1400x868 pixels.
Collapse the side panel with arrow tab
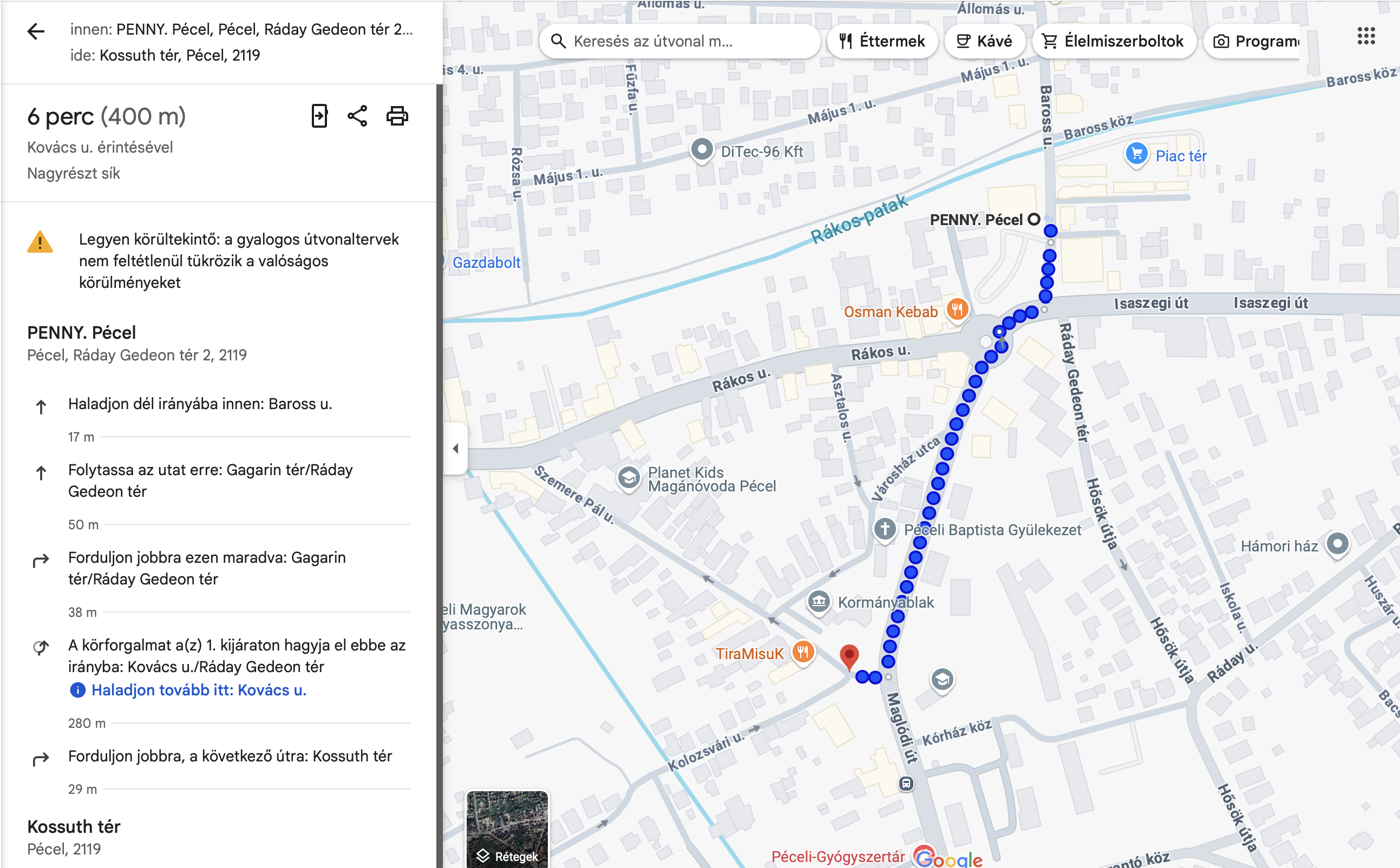point(455,449)
